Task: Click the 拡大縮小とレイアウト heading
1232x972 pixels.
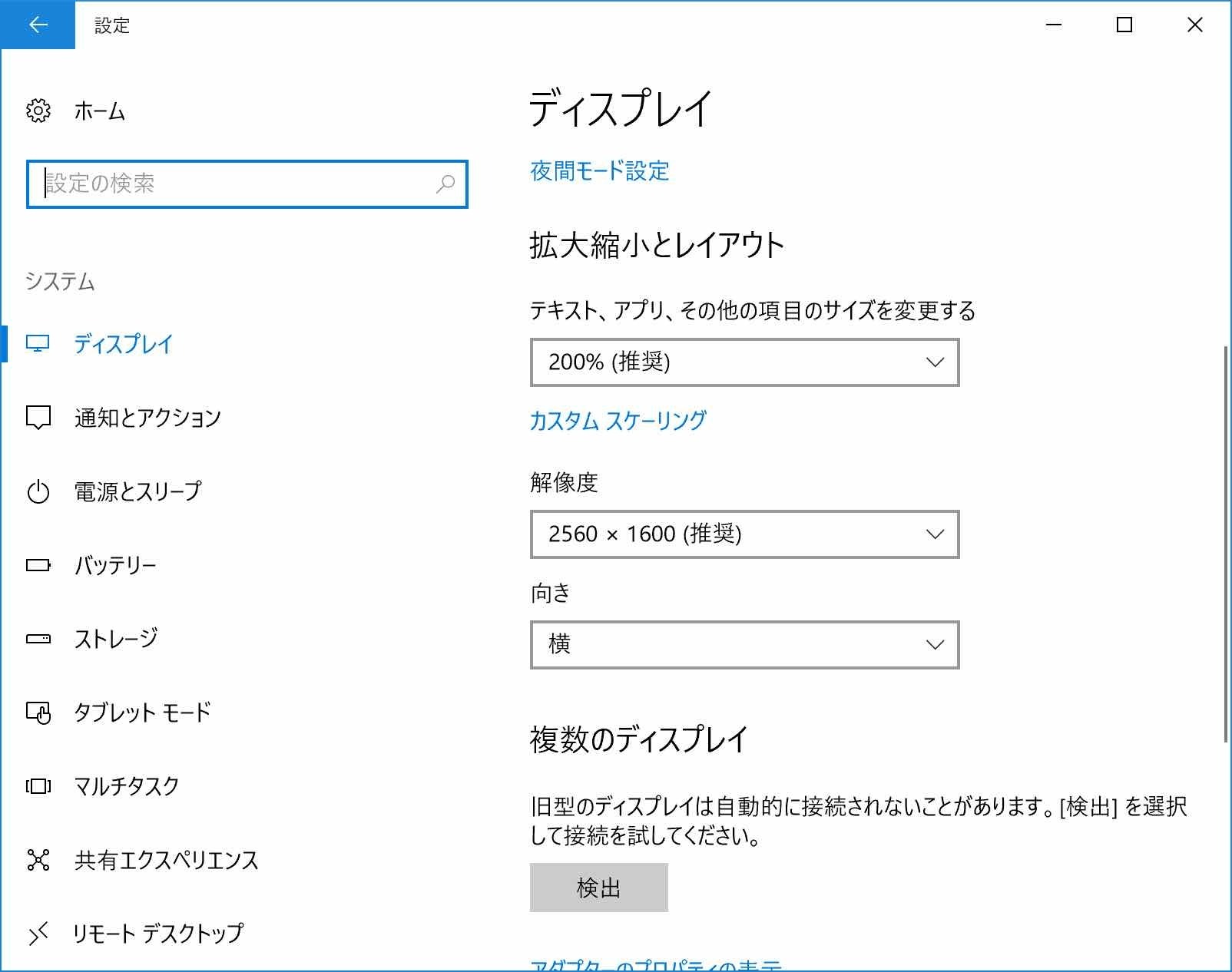Action: [657, 246]
